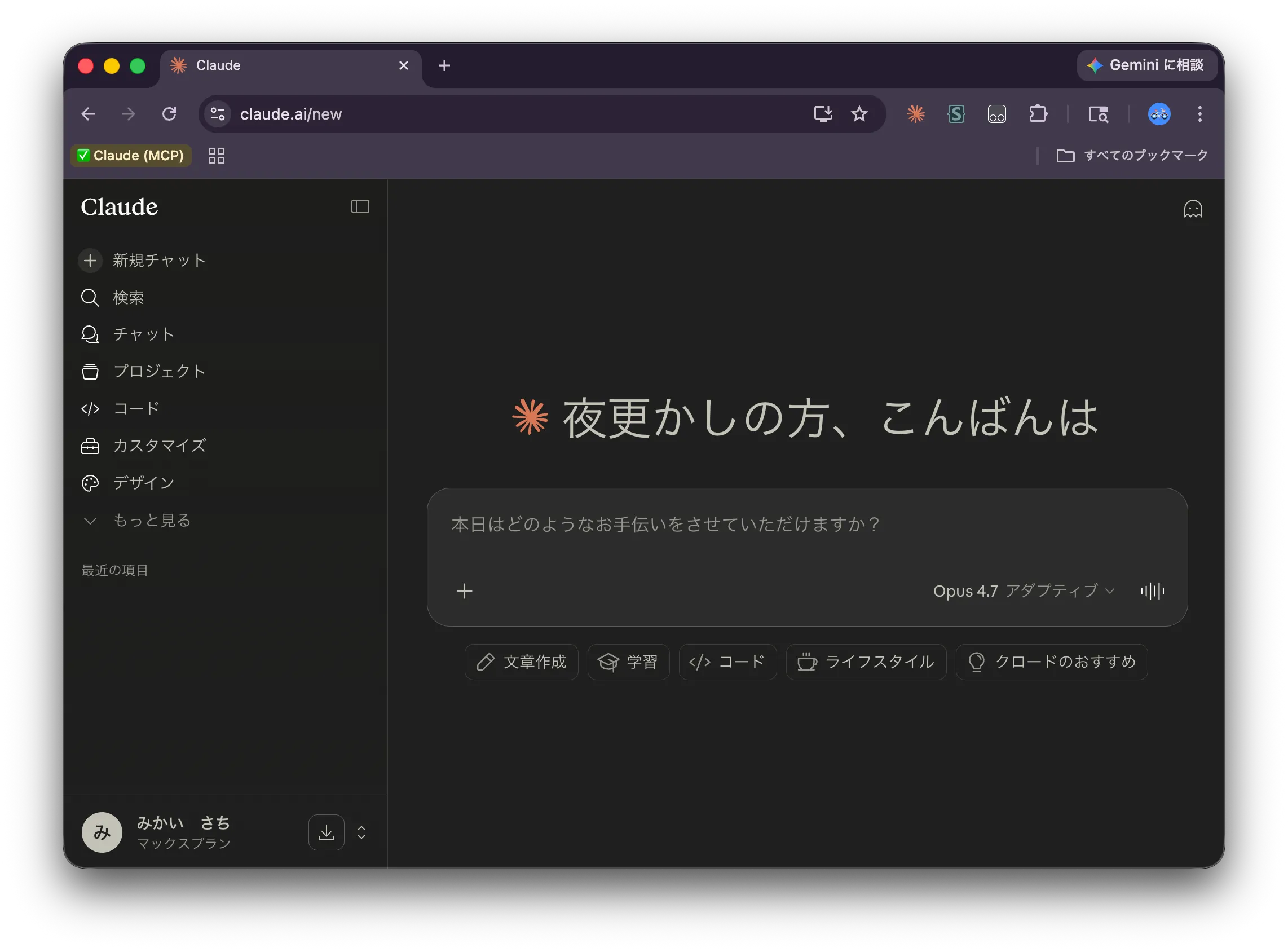Reload the claude.ai page
1288x952 pixels.
click(x=169, y=114)
